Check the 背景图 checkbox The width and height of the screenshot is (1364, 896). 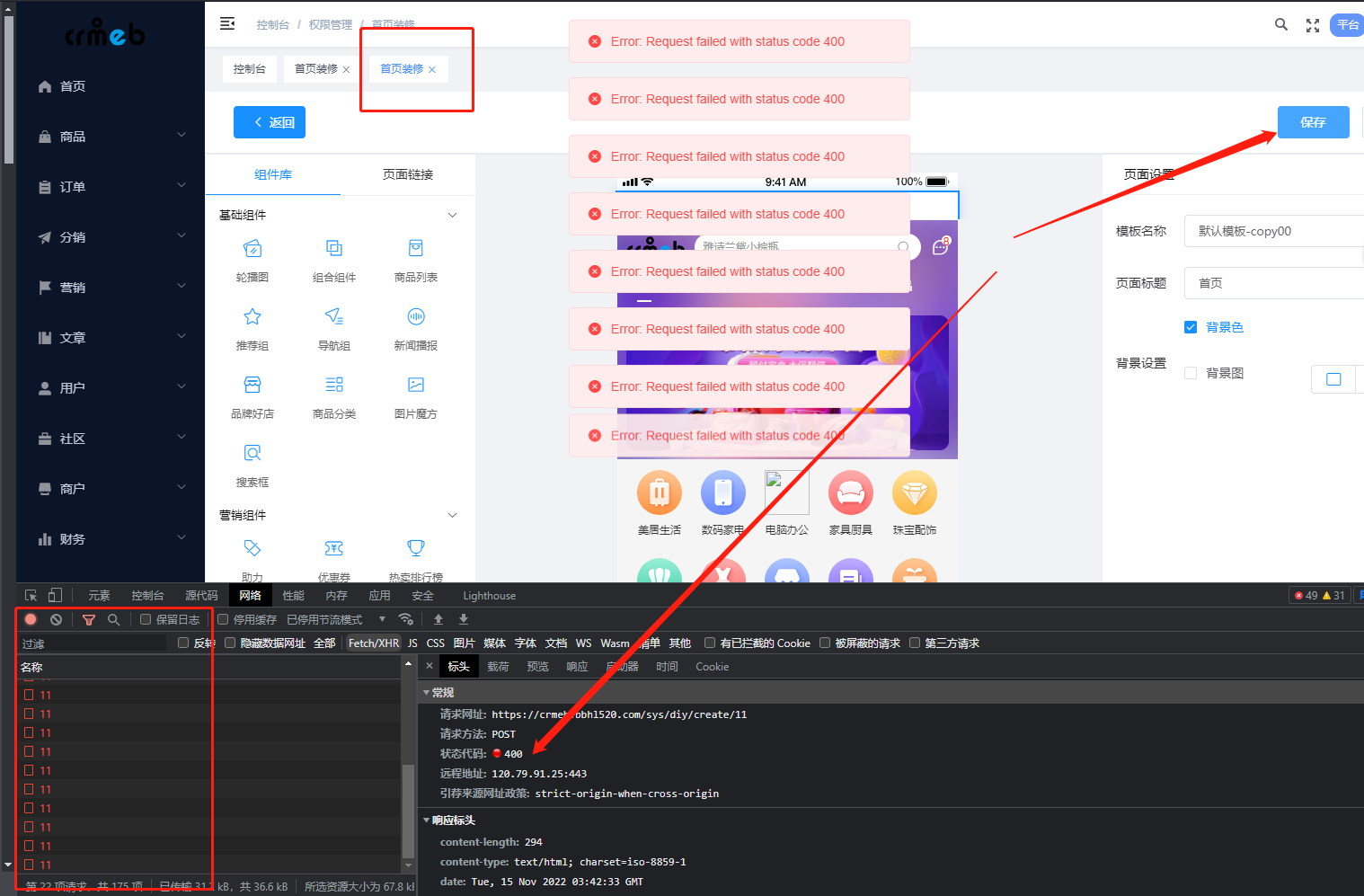[1191, 373]
